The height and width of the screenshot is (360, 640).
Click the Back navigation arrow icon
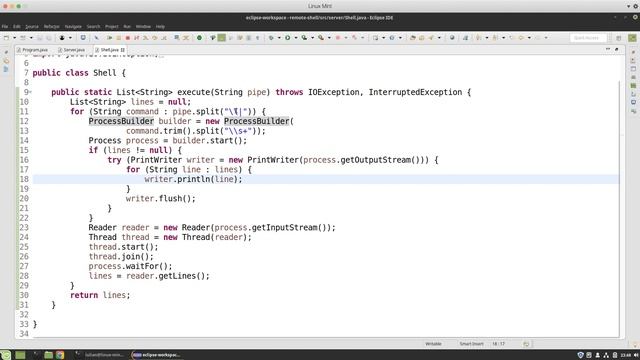coord(521,38)
